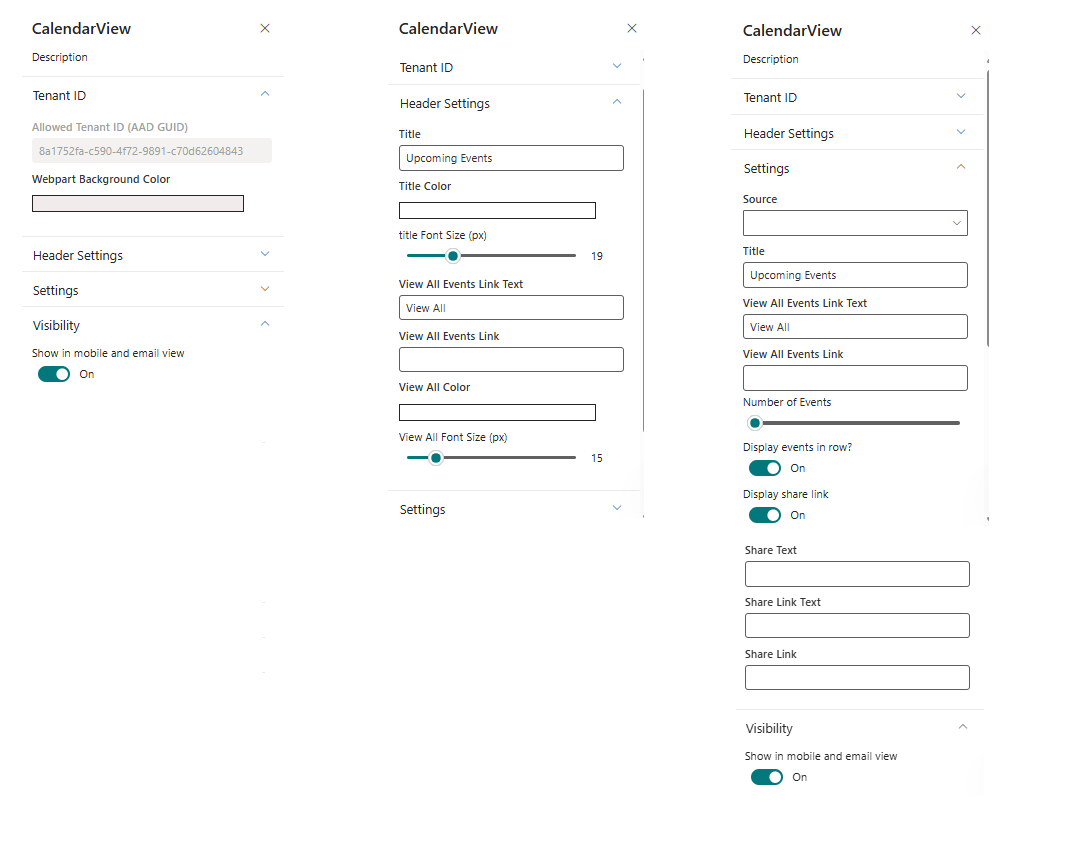Turn off Display share link

tap(765, 515)
